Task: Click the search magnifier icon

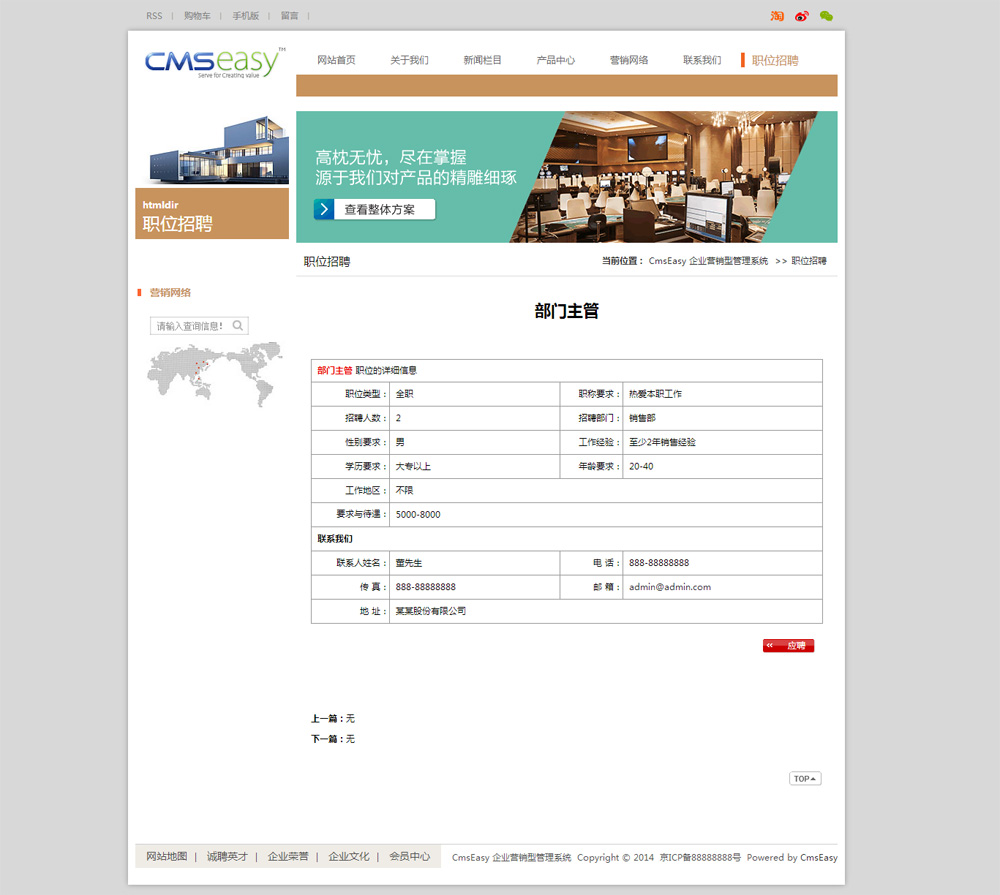Action: (238, 325)
